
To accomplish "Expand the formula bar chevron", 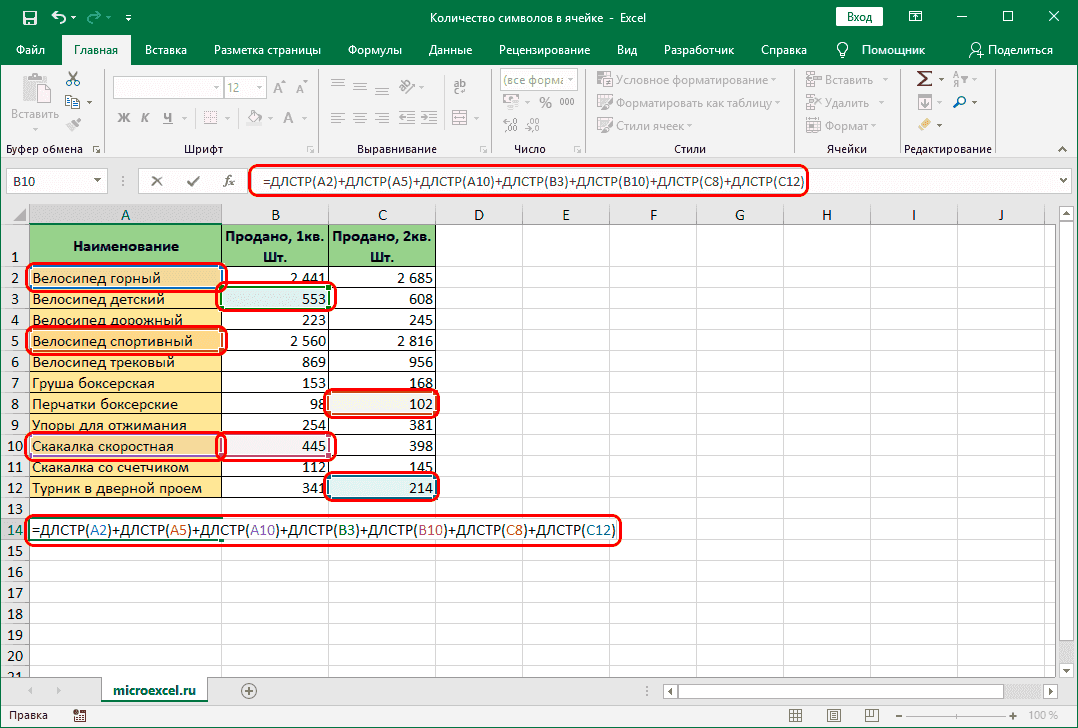I will 1062,181.
